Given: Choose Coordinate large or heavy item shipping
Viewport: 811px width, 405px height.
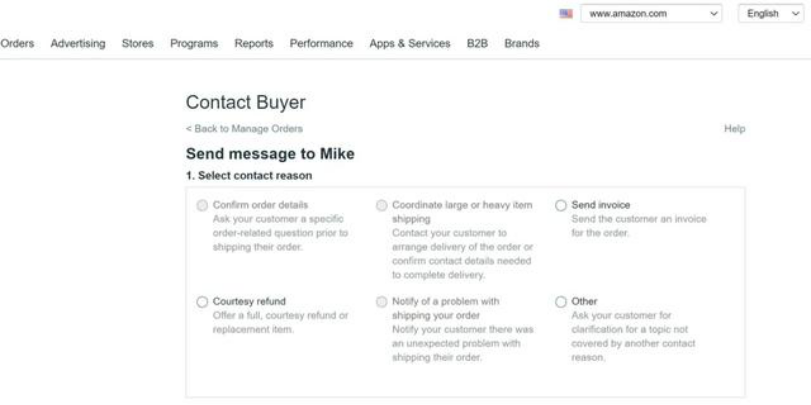Looking at the screenshot, I should 381,205.
